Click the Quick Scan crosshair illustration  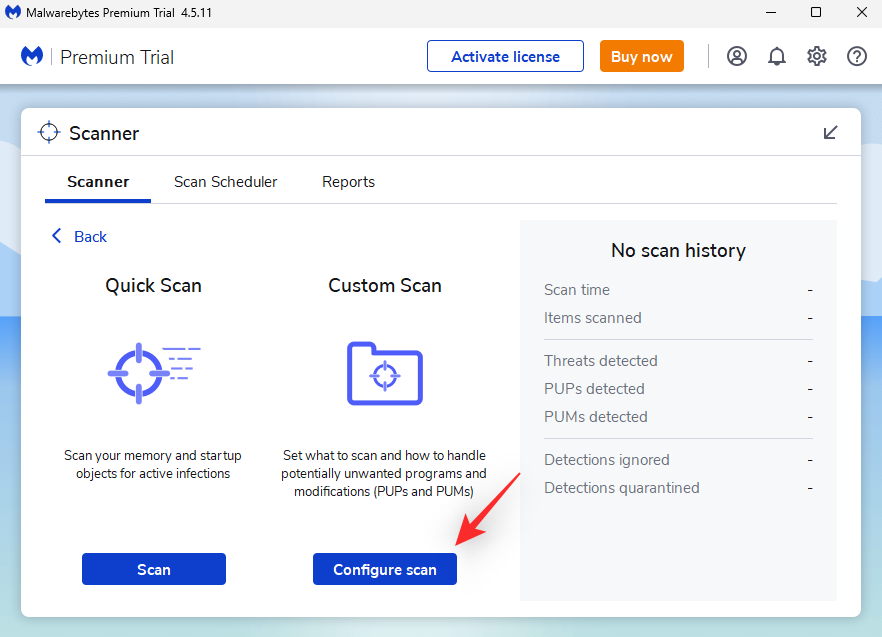[x=153, y=371]
